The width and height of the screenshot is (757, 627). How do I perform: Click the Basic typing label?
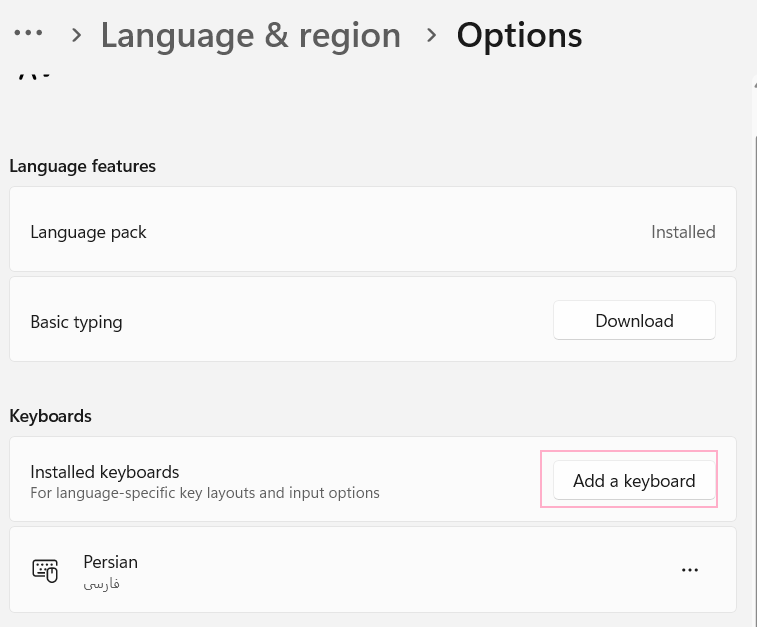click(76, 322)
